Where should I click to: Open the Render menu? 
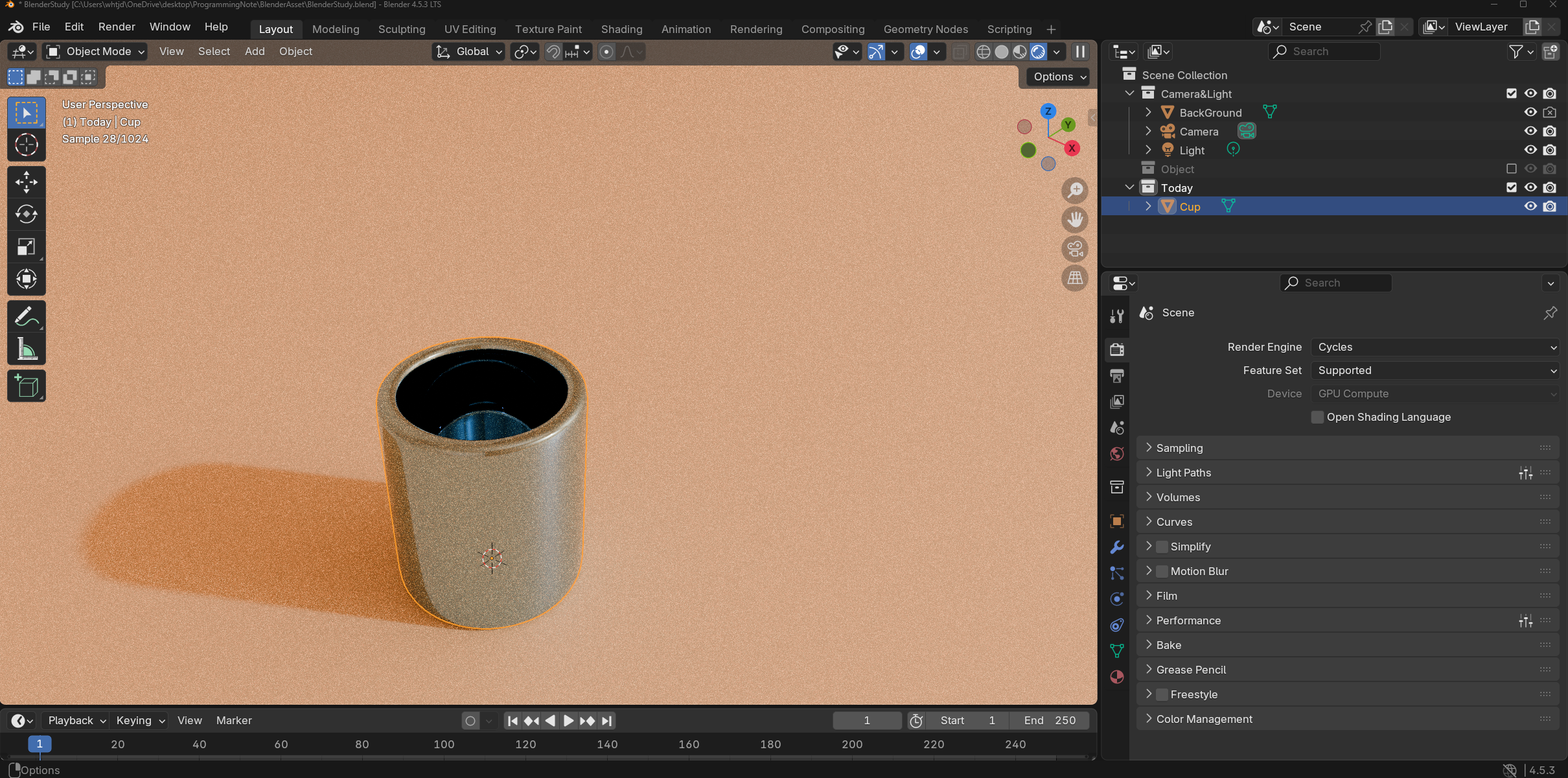tap(117, 27)
